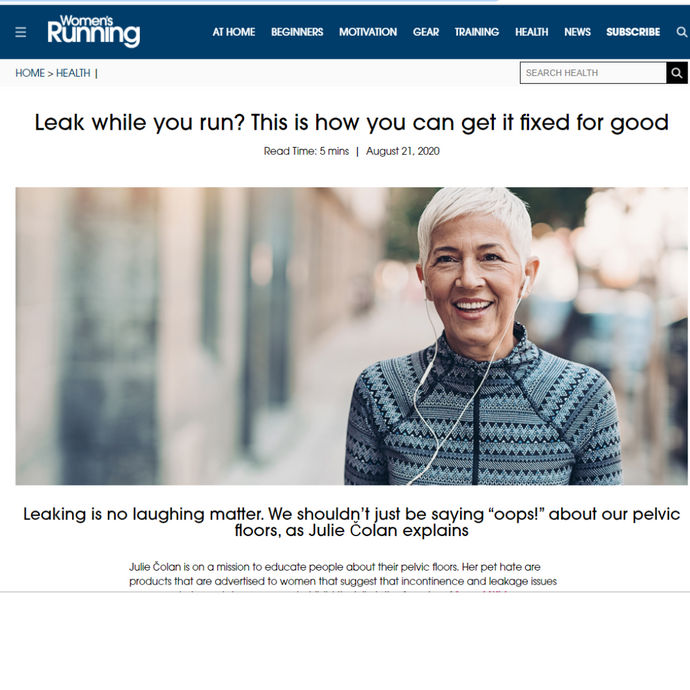Visit the Training section

(477, 32)
